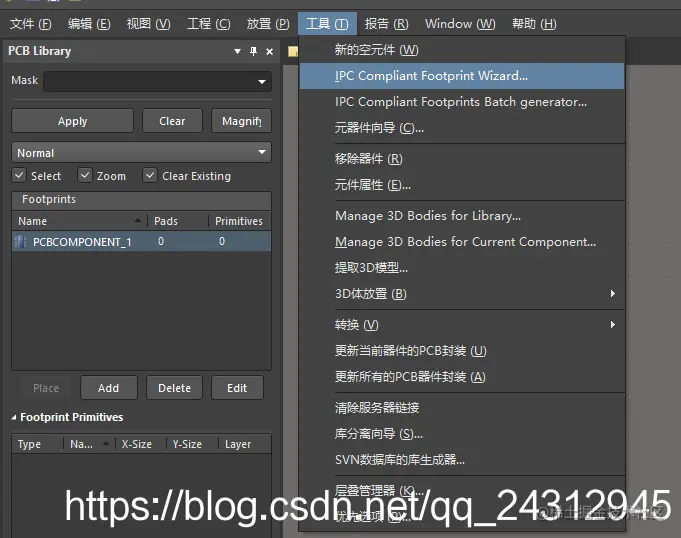The height and width of the screenshot is (538, 681).
Task: Click the Edit footprint button
Action: tap(237, 388)
